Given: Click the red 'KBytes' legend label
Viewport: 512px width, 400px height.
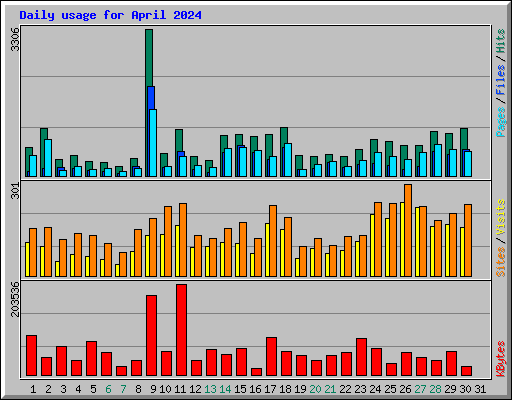Looking at the screenshot, I should pos(501,359).
